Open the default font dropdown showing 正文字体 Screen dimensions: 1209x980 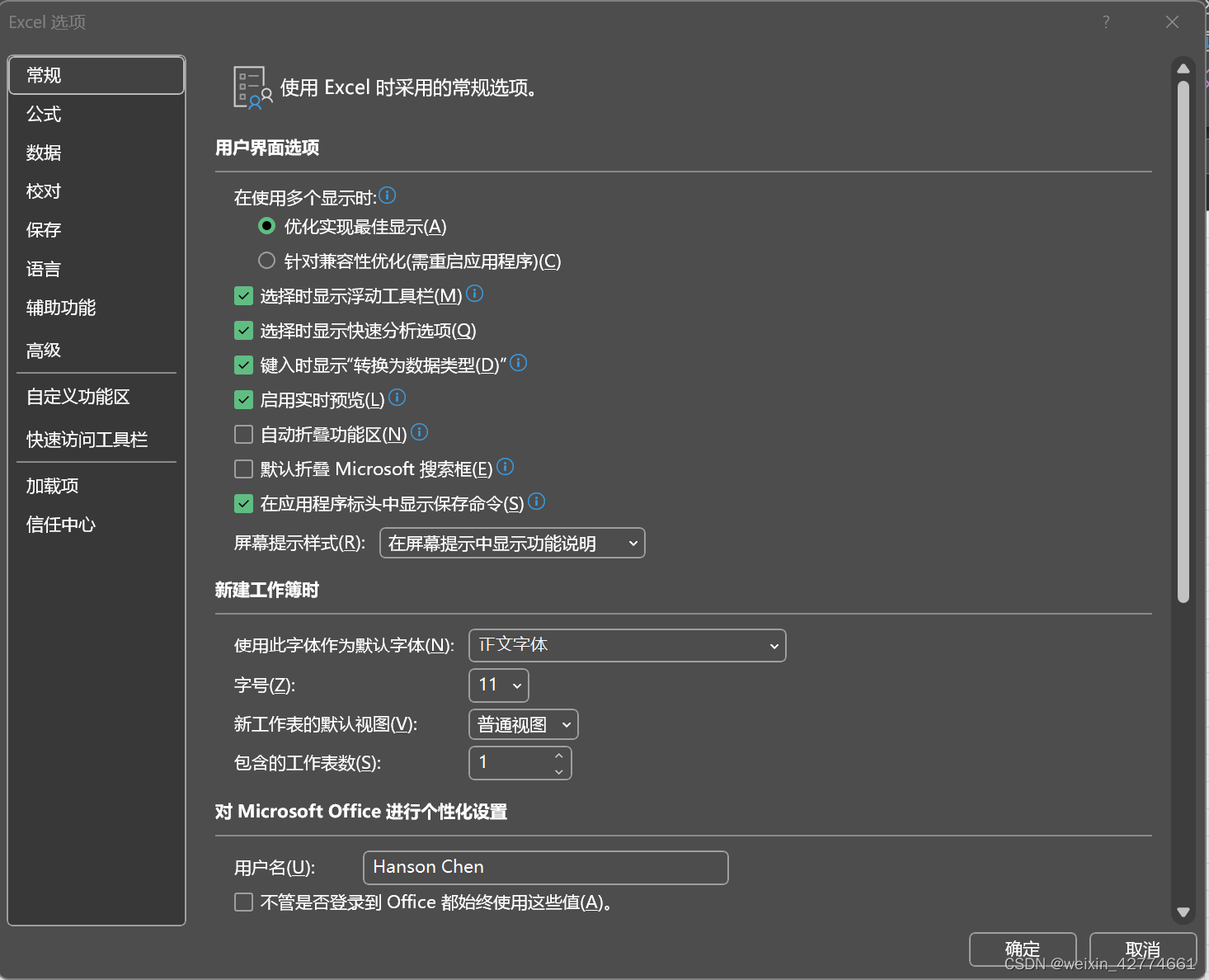pos(627,646)
